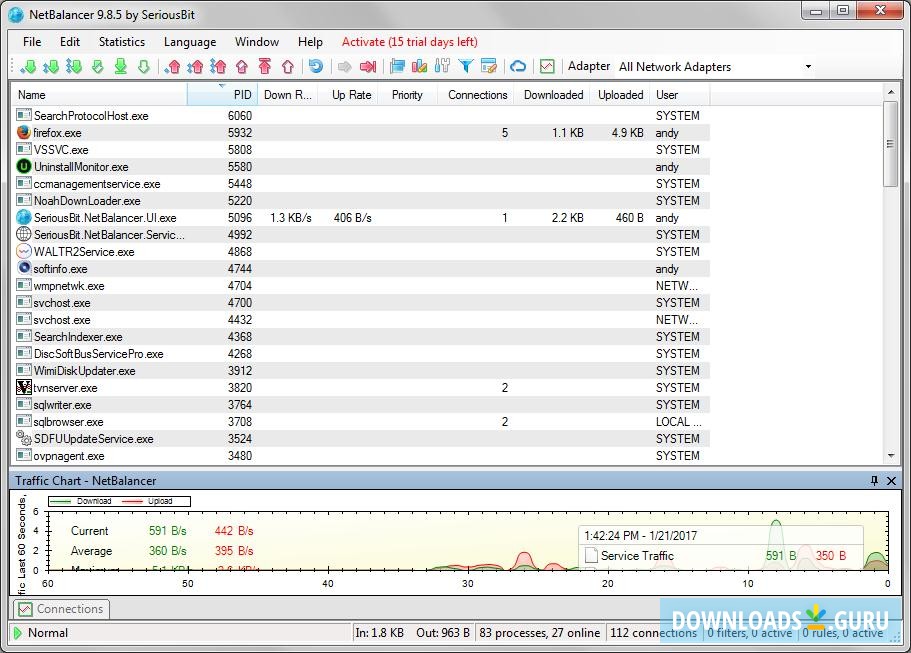The width and height of the screenshot is (911, 653).
Task: Click the red arrow-to-bar toolbar icon
Action: point(368,67)
